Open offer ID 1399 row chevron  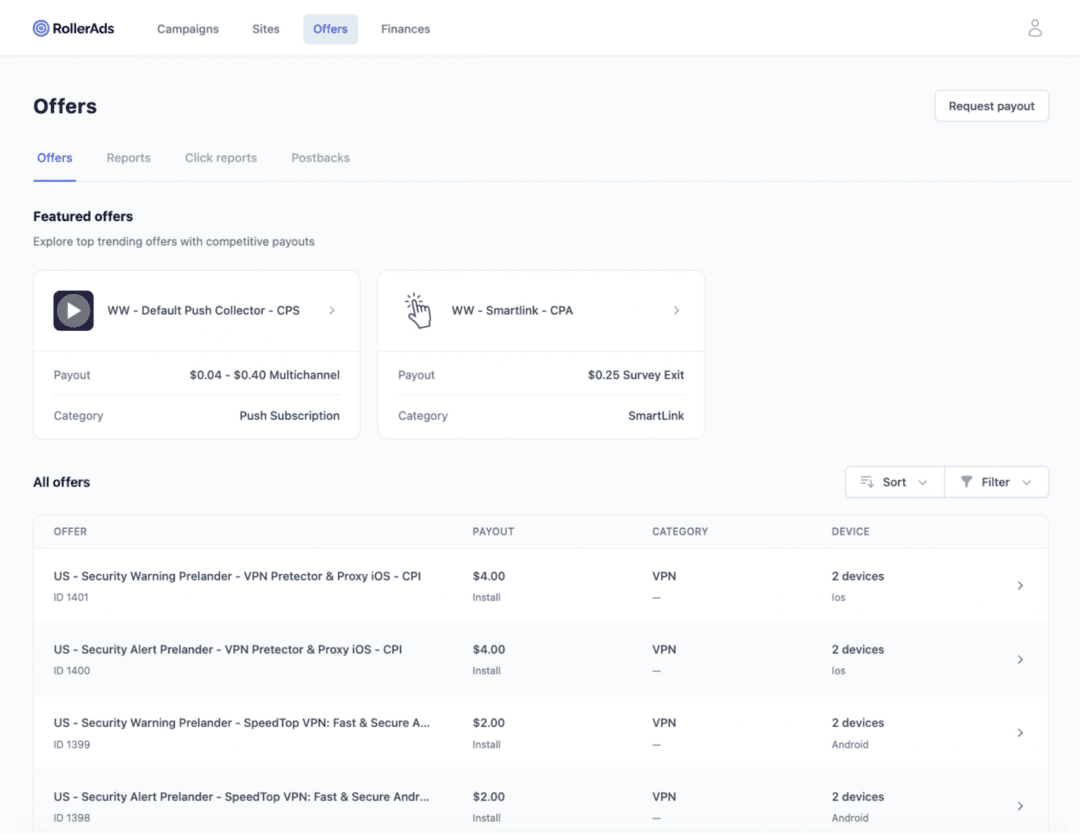coord(1020,733)
